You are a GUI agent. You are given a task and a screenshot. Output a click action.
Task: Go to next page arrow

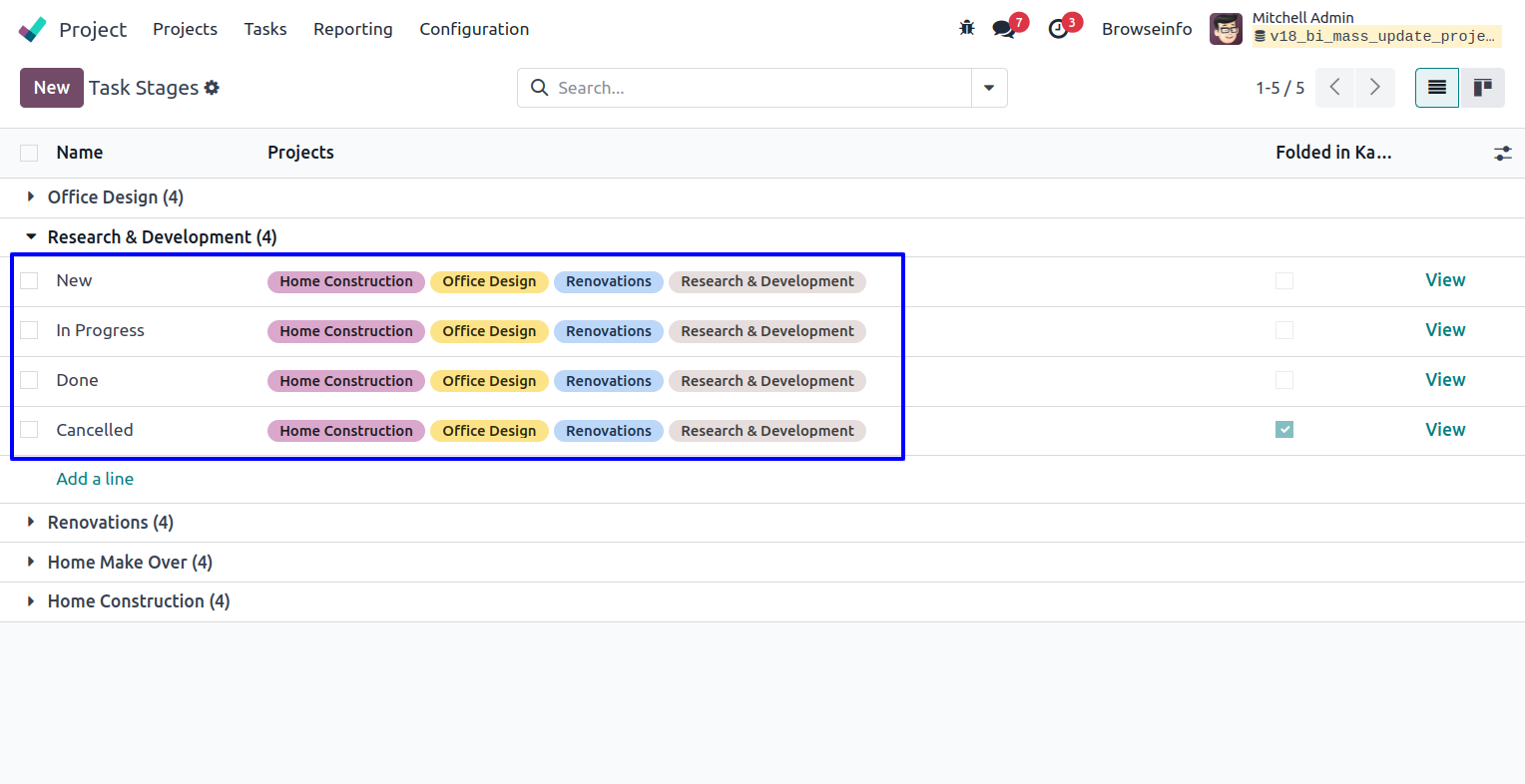click(1374, 88)
